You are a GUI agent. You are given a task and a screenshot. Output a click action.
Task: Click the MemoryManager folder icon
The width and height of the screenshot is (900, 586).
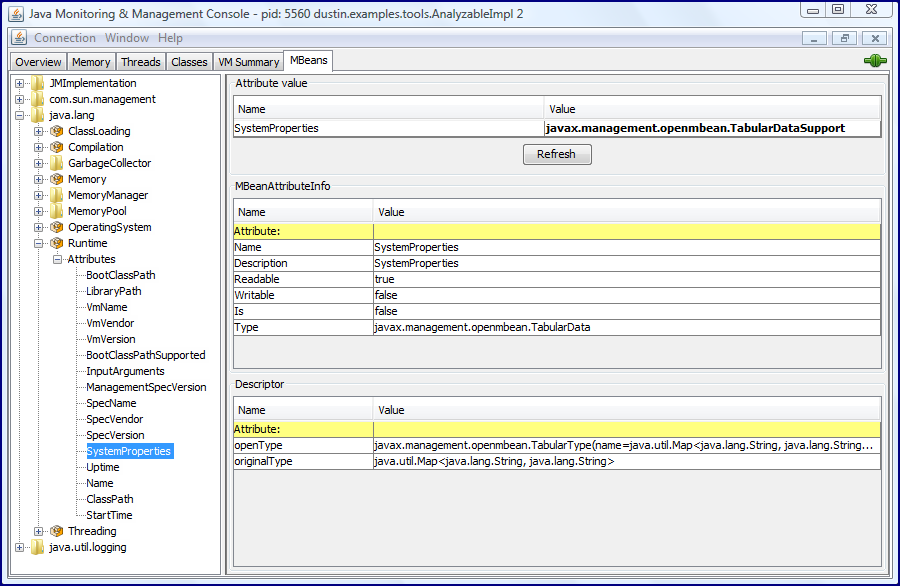tap(56, 196)
